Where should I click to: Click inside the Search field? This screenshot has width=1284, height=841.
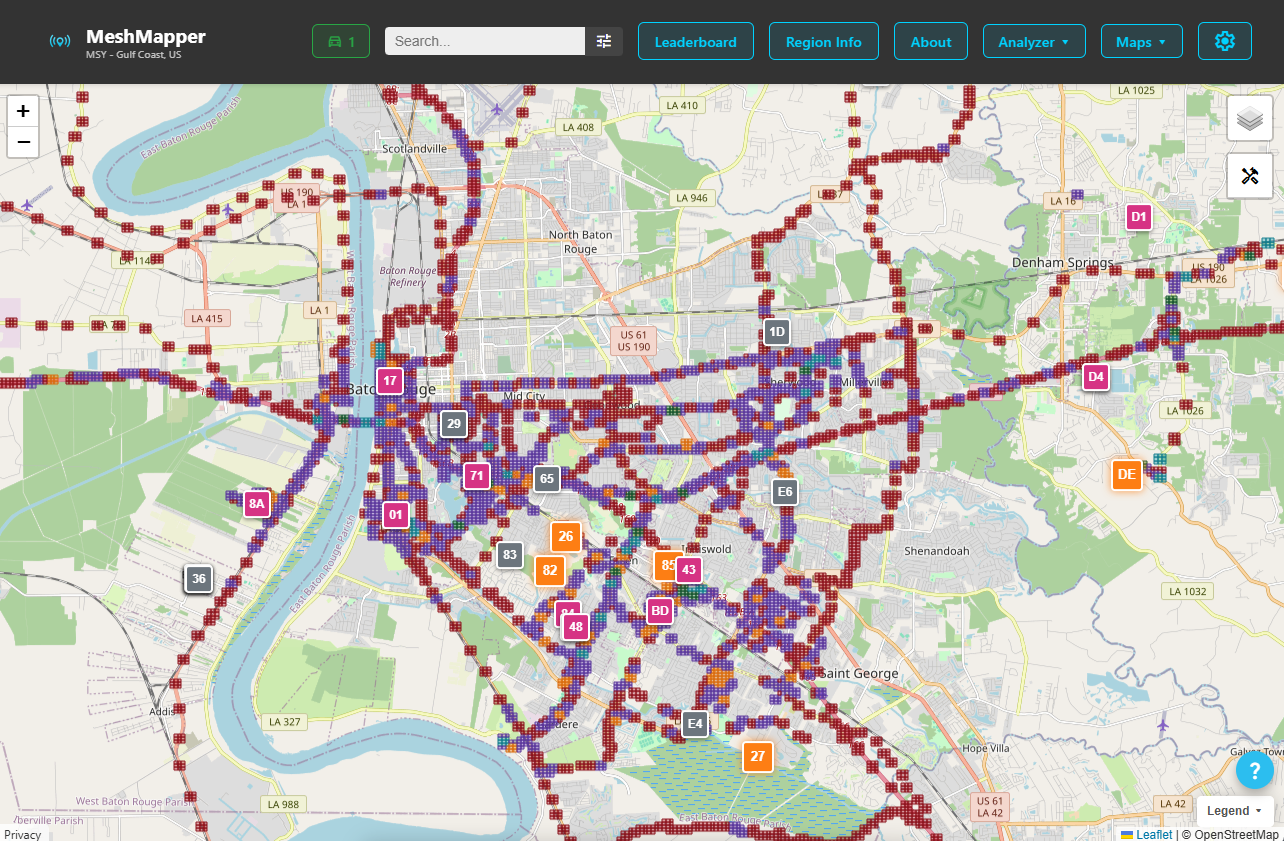tap(484, 41)
